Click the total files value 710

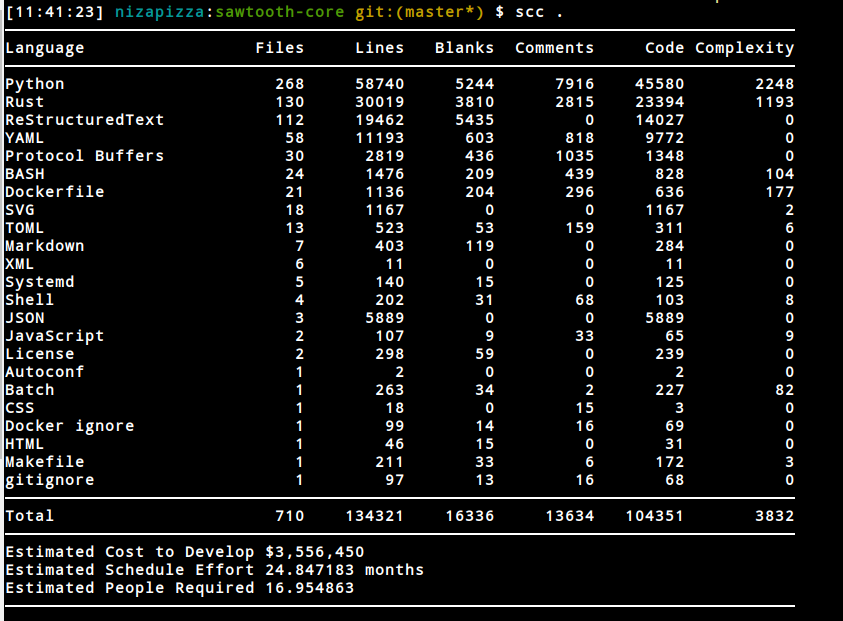(290, 516)
